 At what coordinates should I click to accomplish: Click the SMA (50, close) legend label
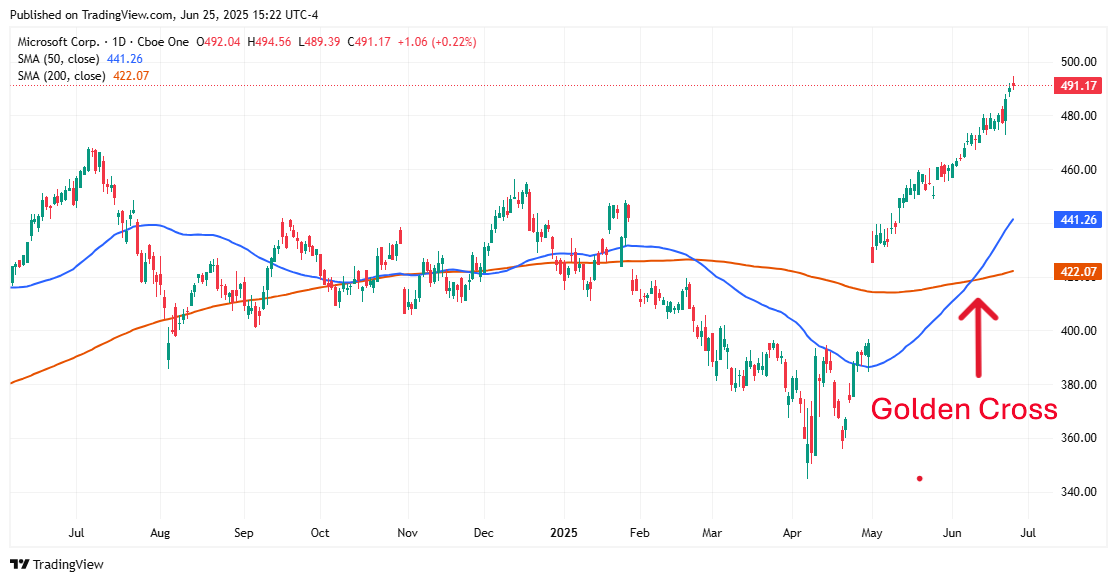(58, 59)
